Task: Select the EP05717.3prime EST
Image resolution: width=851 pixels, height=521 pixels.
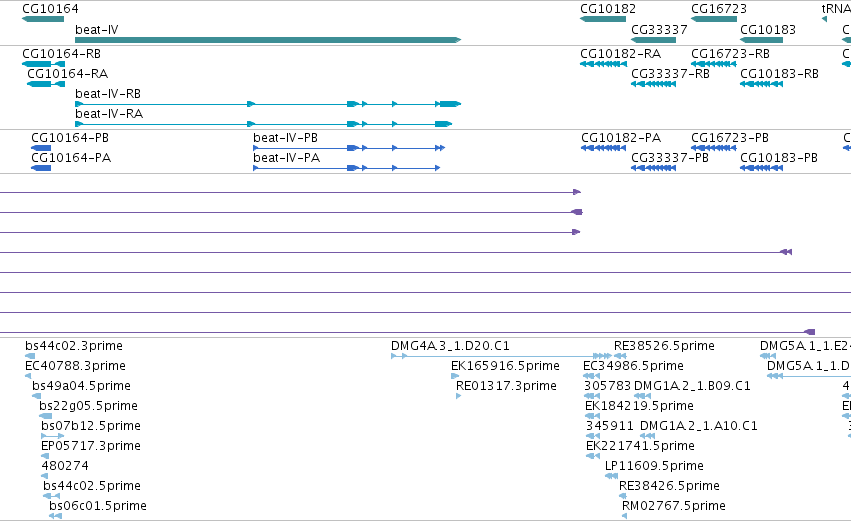Action: coord(45,456)
